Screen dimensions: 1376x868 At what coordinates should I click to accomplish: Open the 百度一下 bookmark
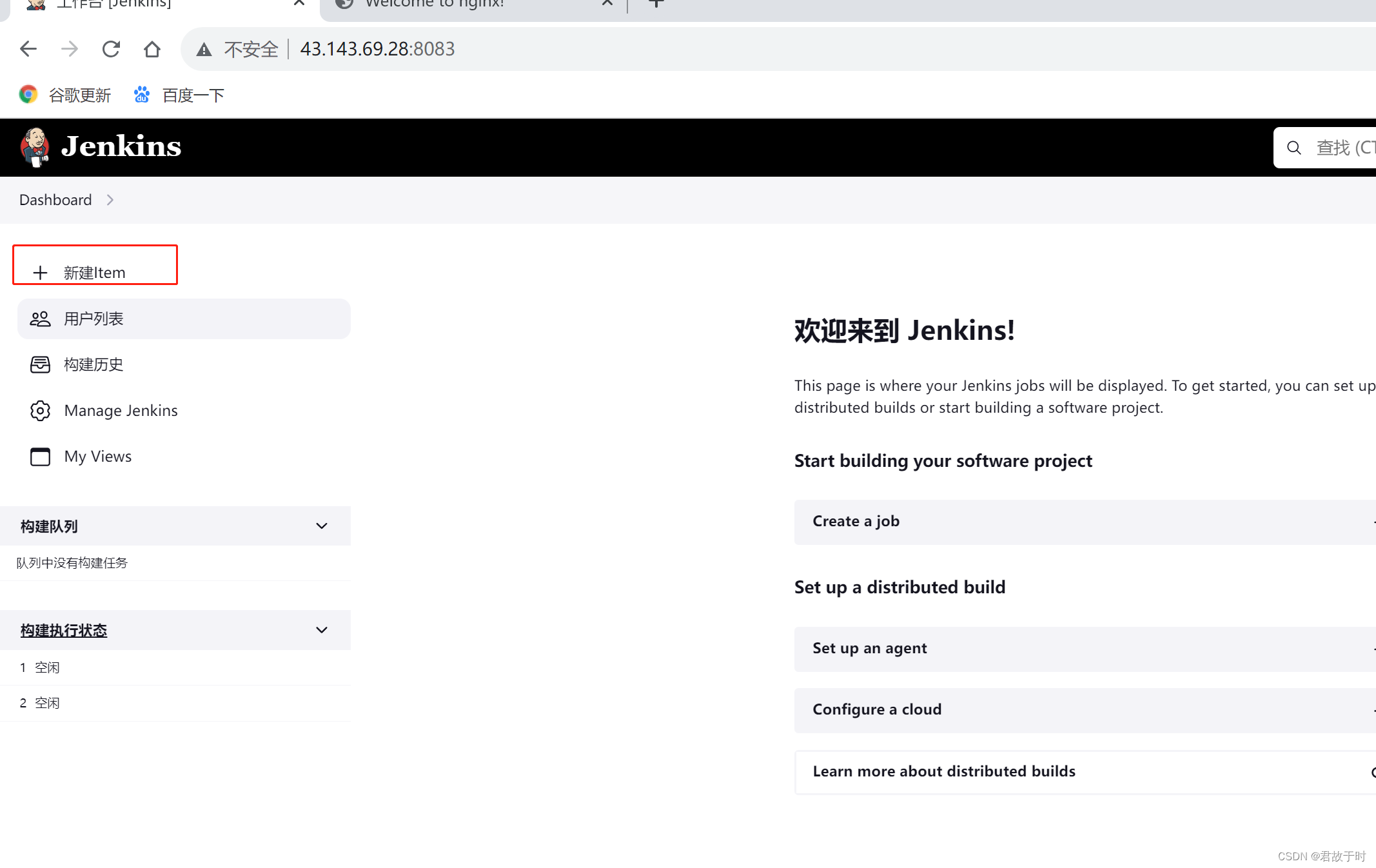(x=179, y=95)
